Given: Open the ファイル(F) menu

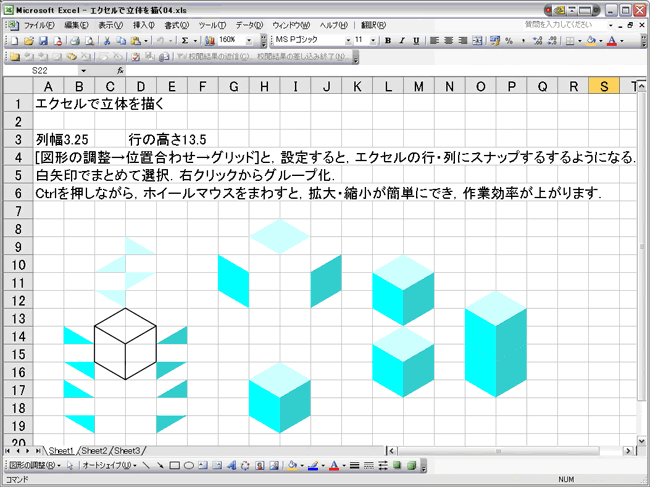Looking at the screenshot, I should (x=39, y=25).
